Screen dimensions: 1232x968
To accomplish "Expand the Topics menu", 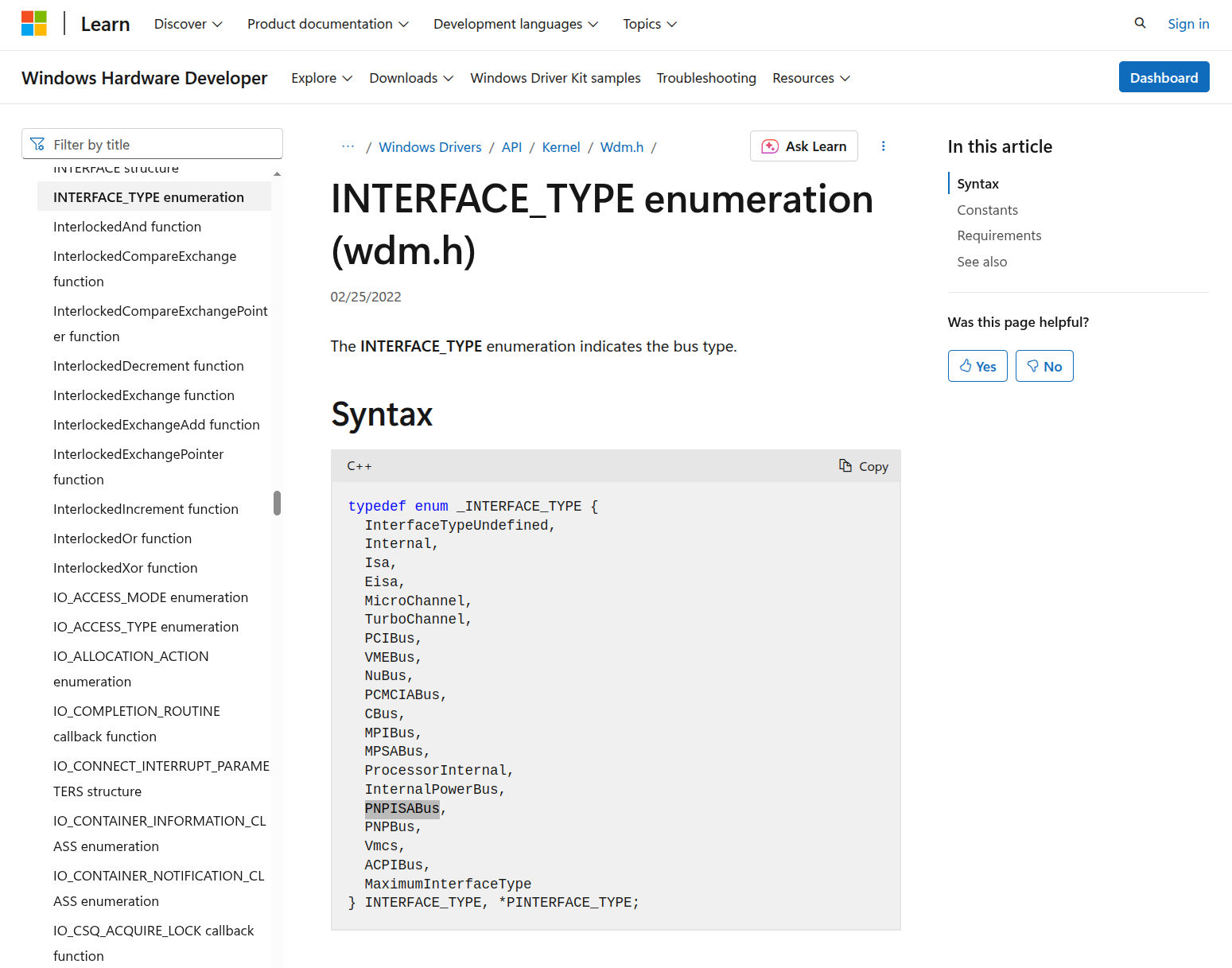I will pyautogui.click(x=650, y=24).
